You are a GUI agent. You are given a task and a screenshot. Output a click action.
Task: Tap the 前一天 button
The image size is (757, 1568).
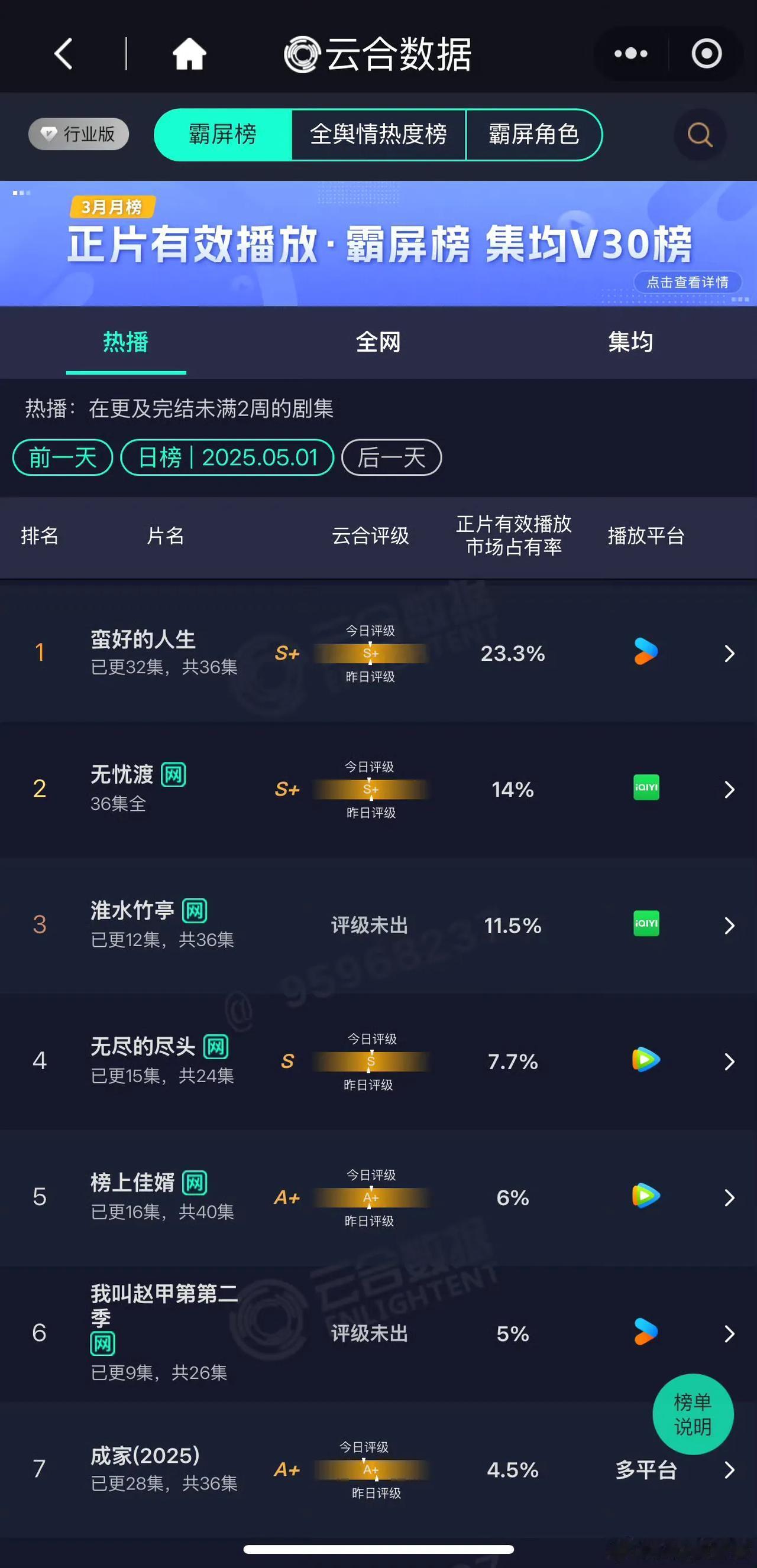click(x=63, y=457)
